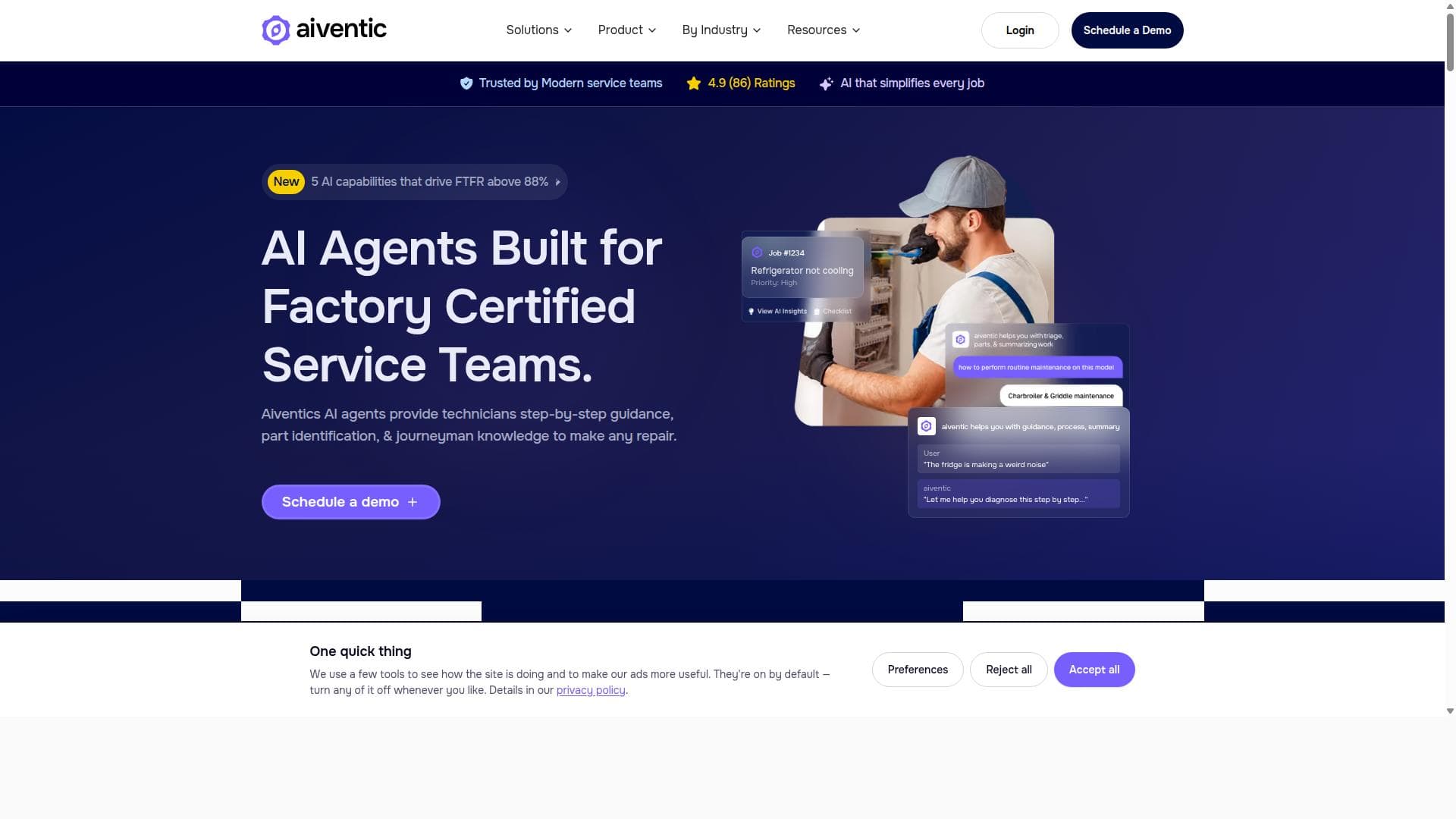Viewport: 1456px width, 819px height.
Task: Click the routine maintenance question bubble
Action: [1037, 368]
